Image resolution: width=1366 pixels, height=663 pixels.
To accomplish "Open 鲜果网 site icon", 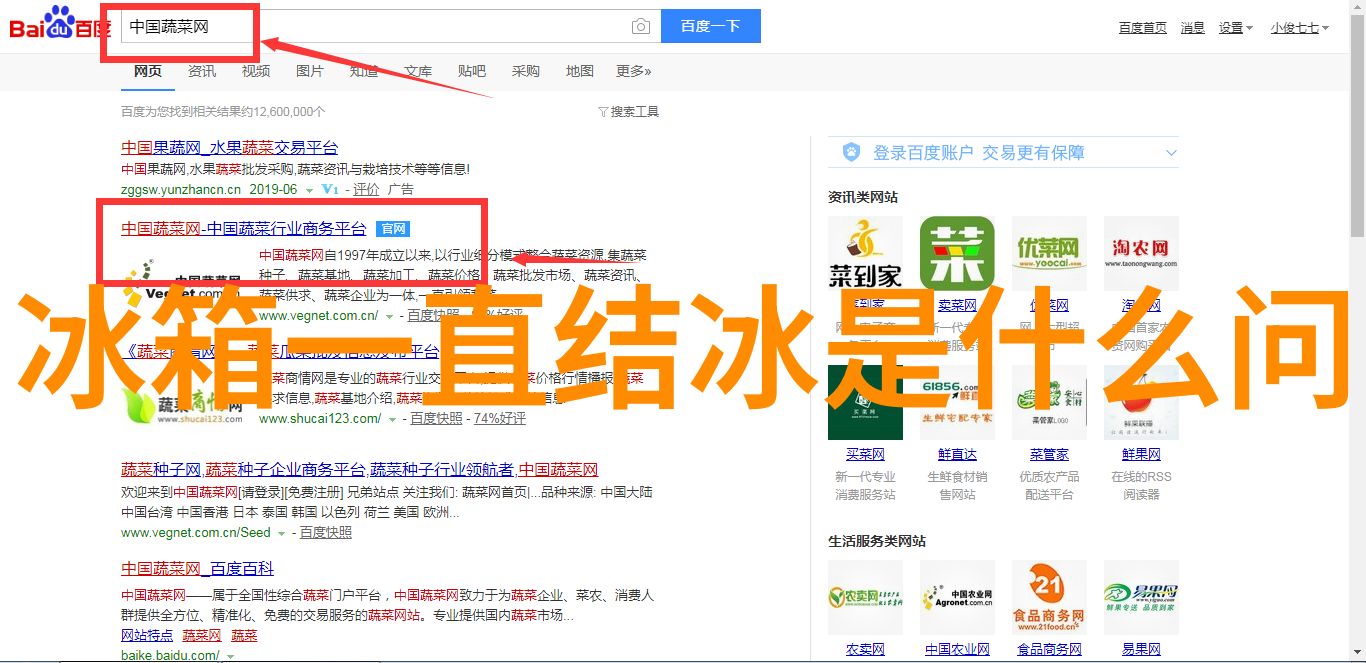I will (1141, 402).
